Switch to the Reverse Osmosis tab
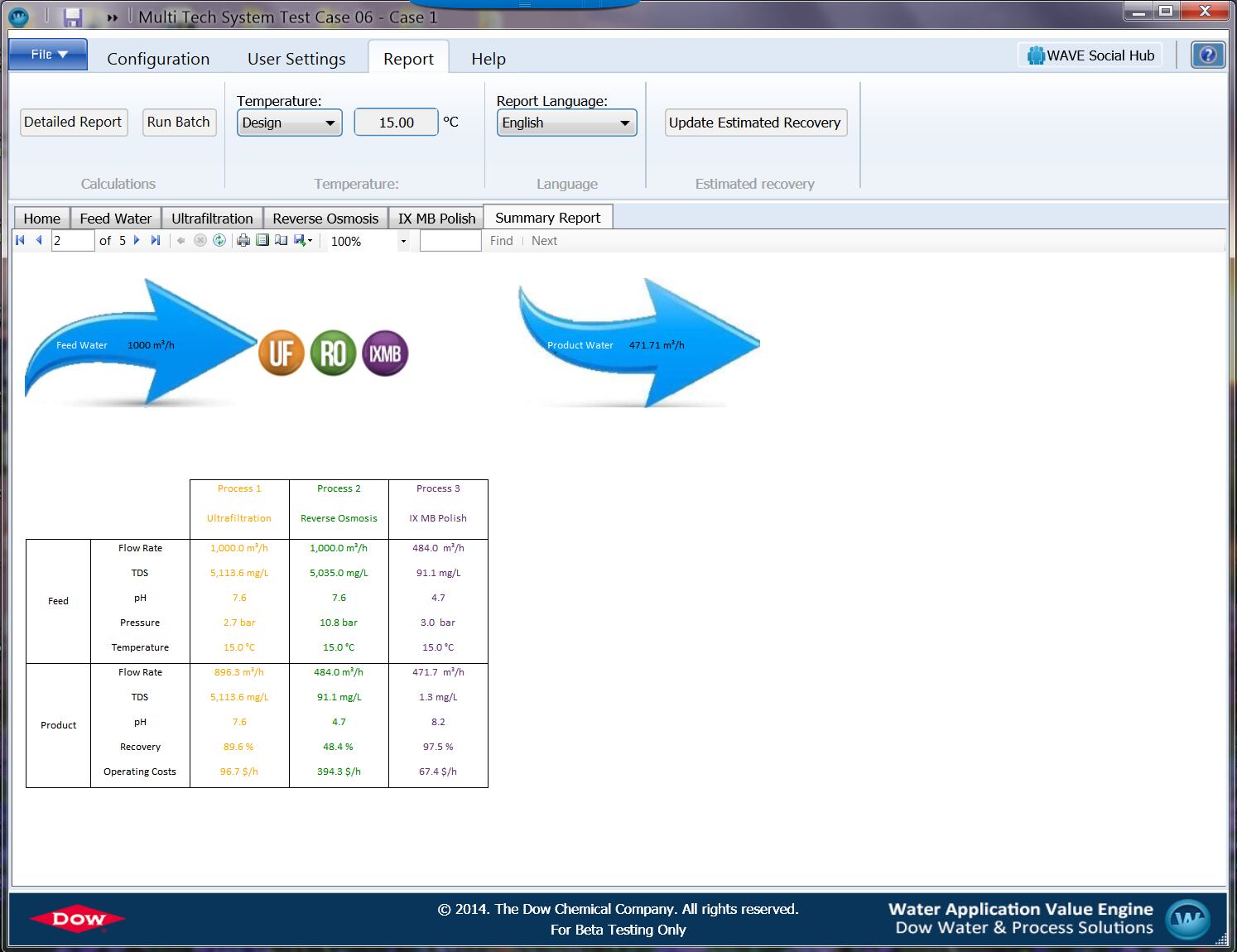This screenshot has height=952, width=1237. click(325, 219)
